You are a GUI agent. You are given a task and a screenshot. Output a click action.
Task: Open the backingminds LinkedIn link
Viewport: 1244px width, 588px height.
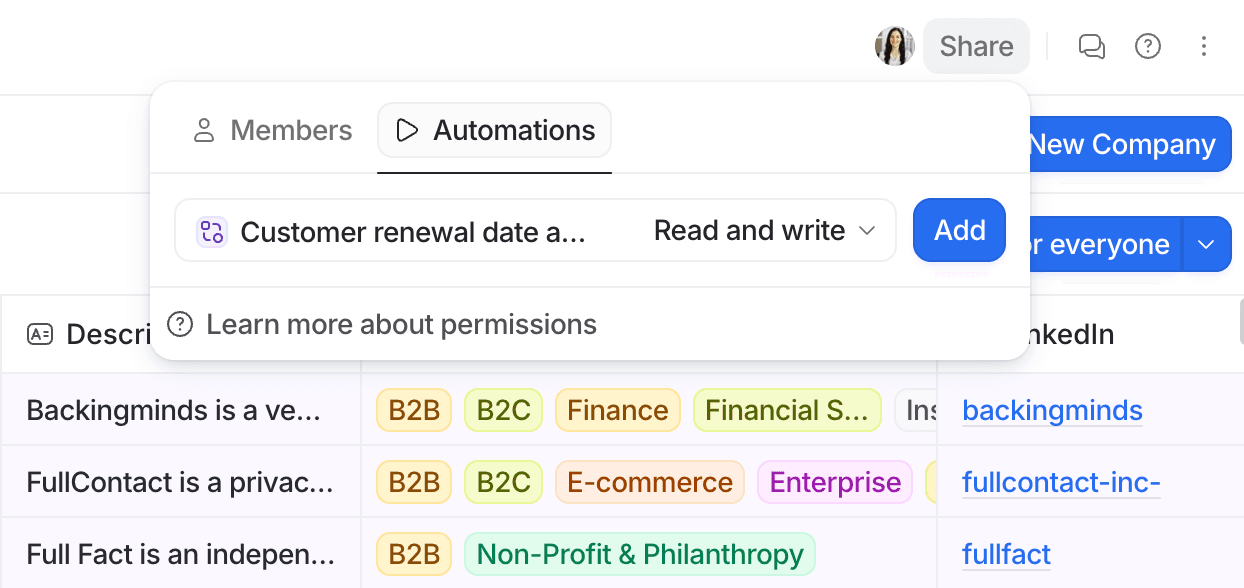tap(1052, 410)
